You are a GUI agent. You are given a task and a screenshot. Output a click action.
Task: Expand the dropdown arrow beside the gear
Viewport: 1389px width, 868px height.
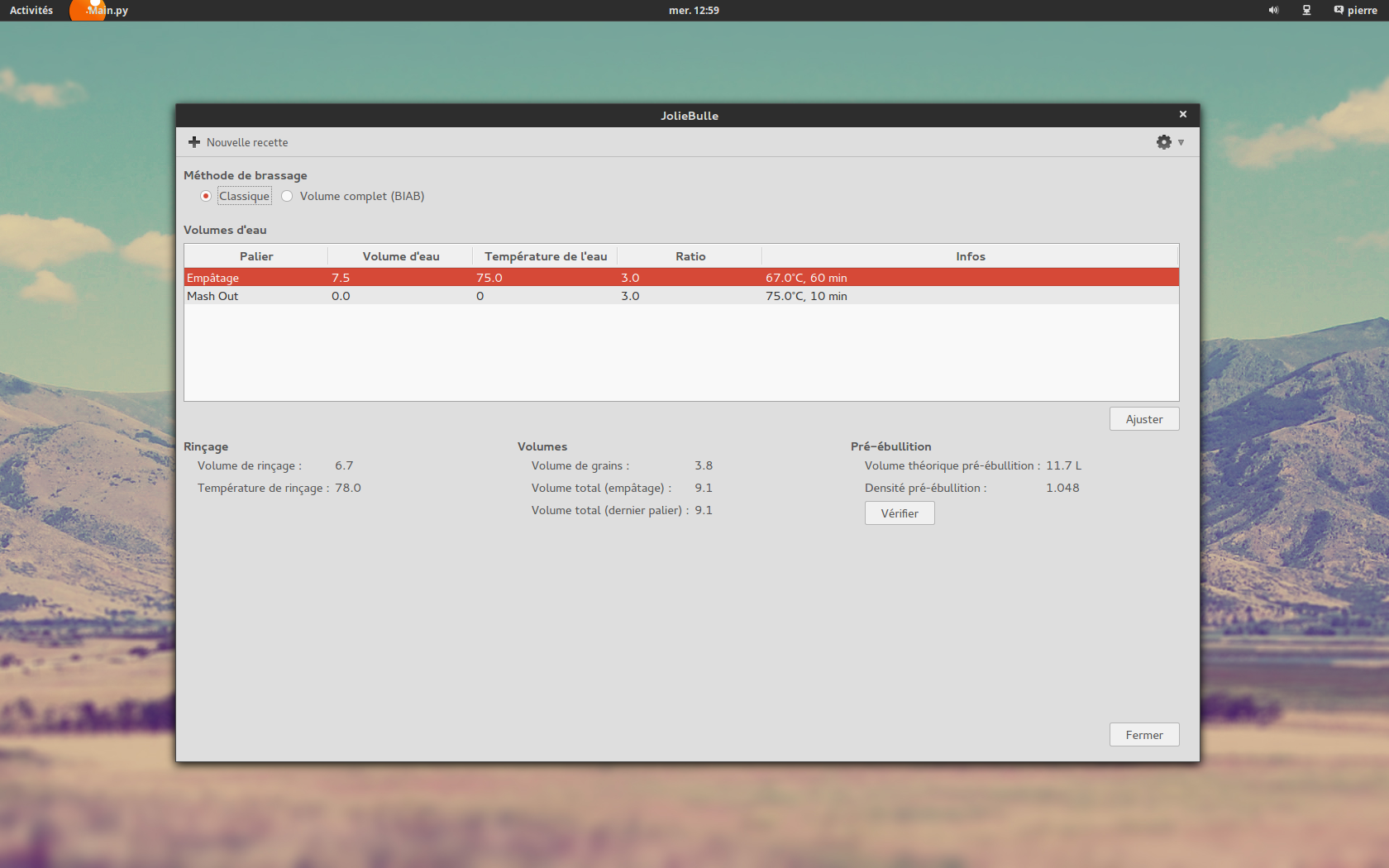pos(1181,142)
